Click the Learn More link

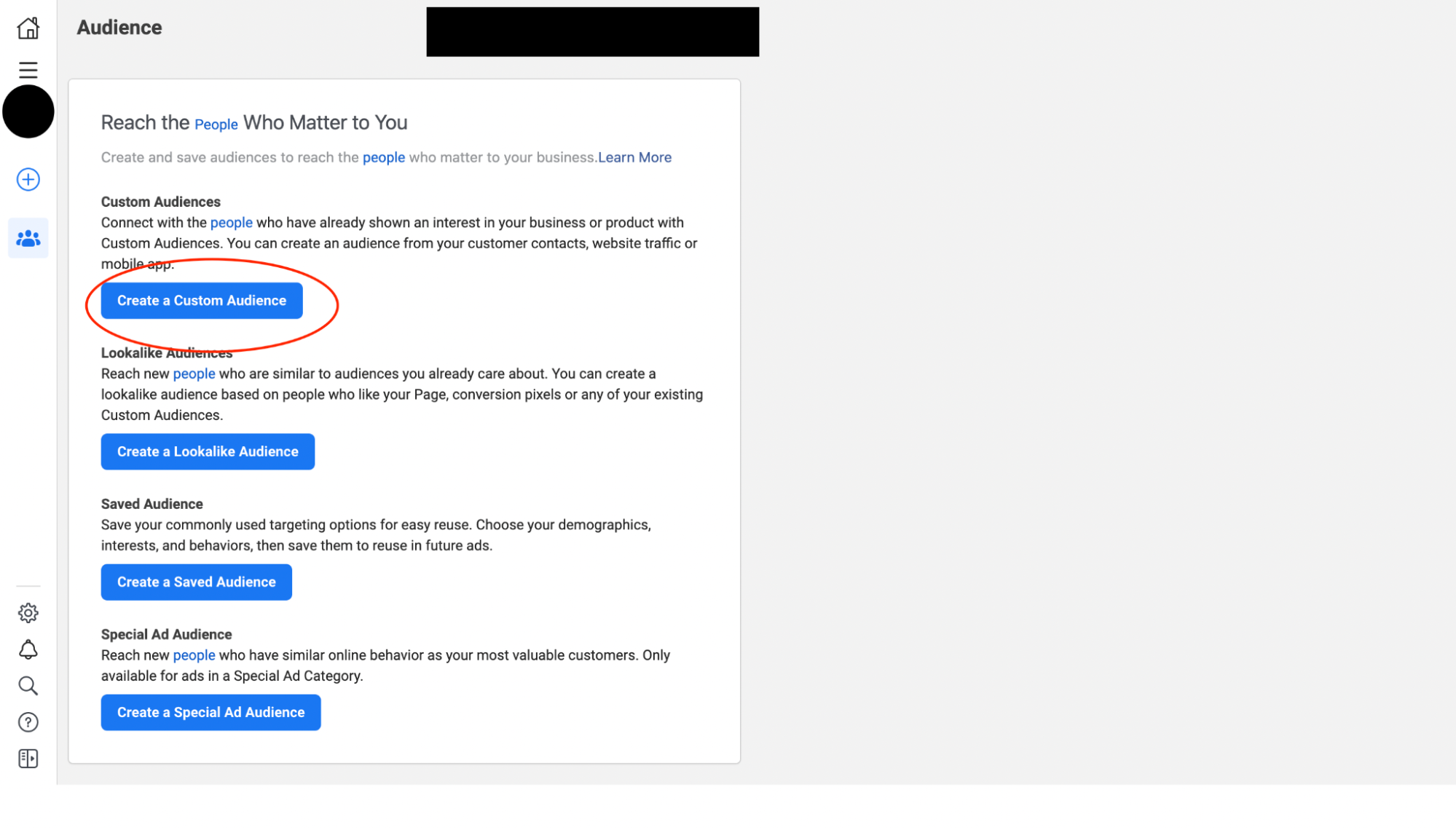(634, 157)
